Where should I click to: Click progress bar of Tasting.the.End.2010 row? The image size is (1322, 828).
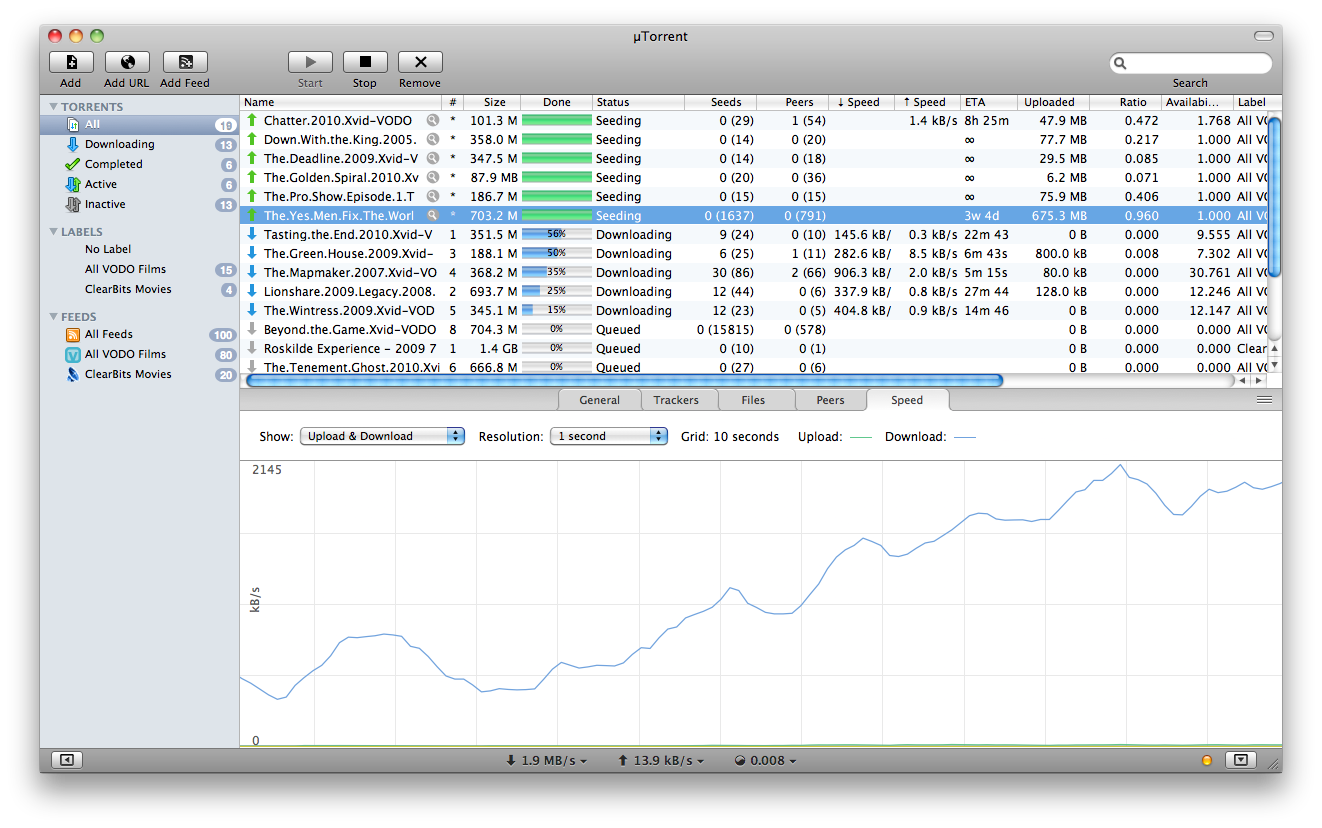coord(557,235)
